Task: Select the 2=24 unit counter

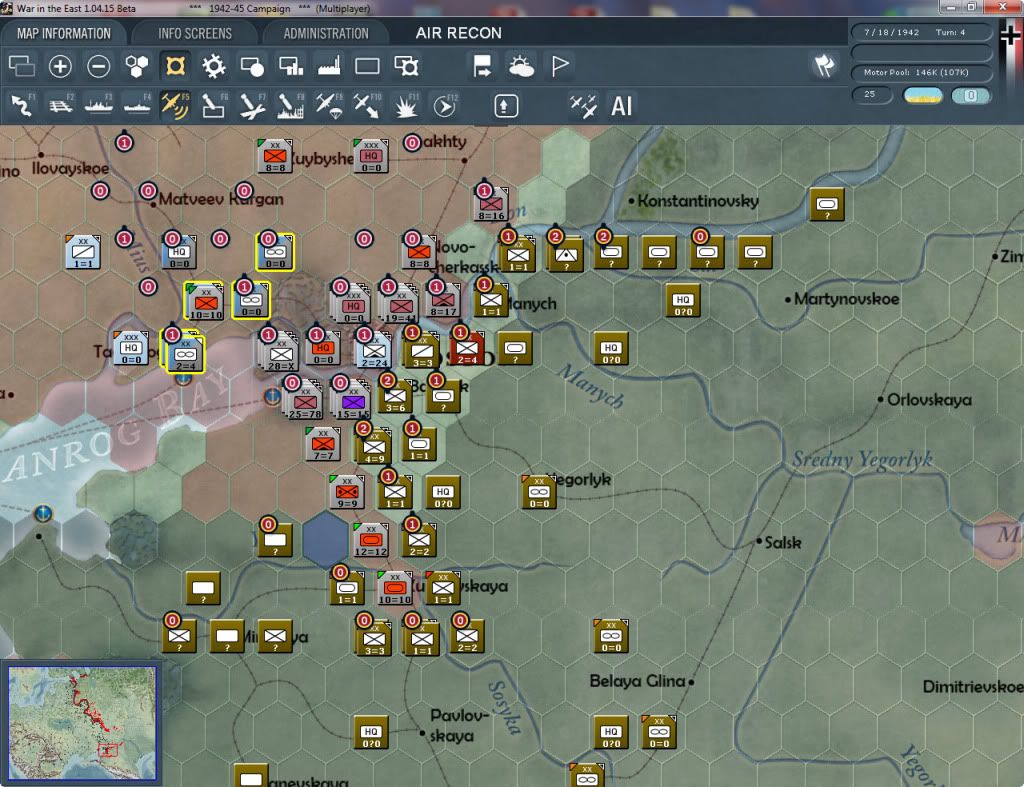Action: [374, 351]
